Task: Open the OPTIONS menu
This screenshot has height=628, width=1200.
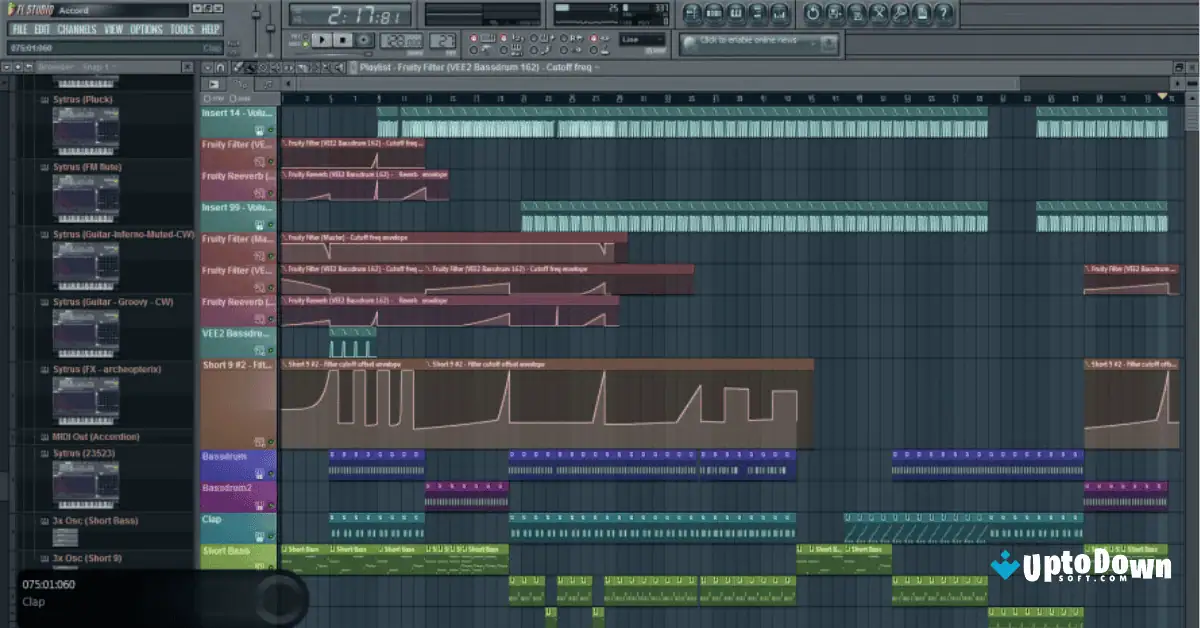Action: pos(147,29)
